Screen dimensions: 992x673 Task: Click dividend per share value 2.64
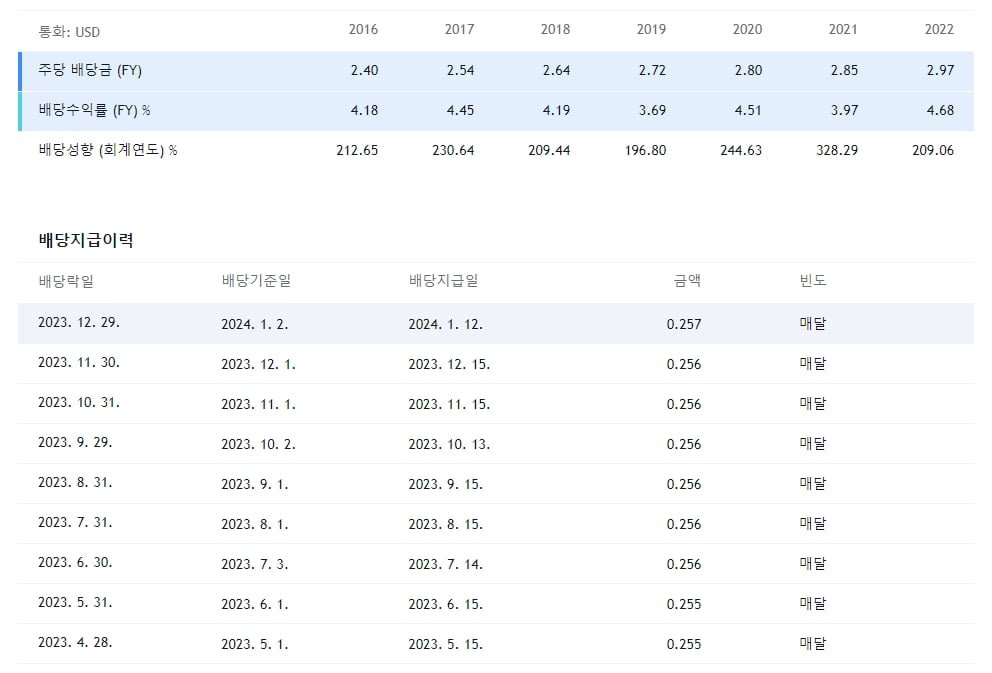pos(557,70)
